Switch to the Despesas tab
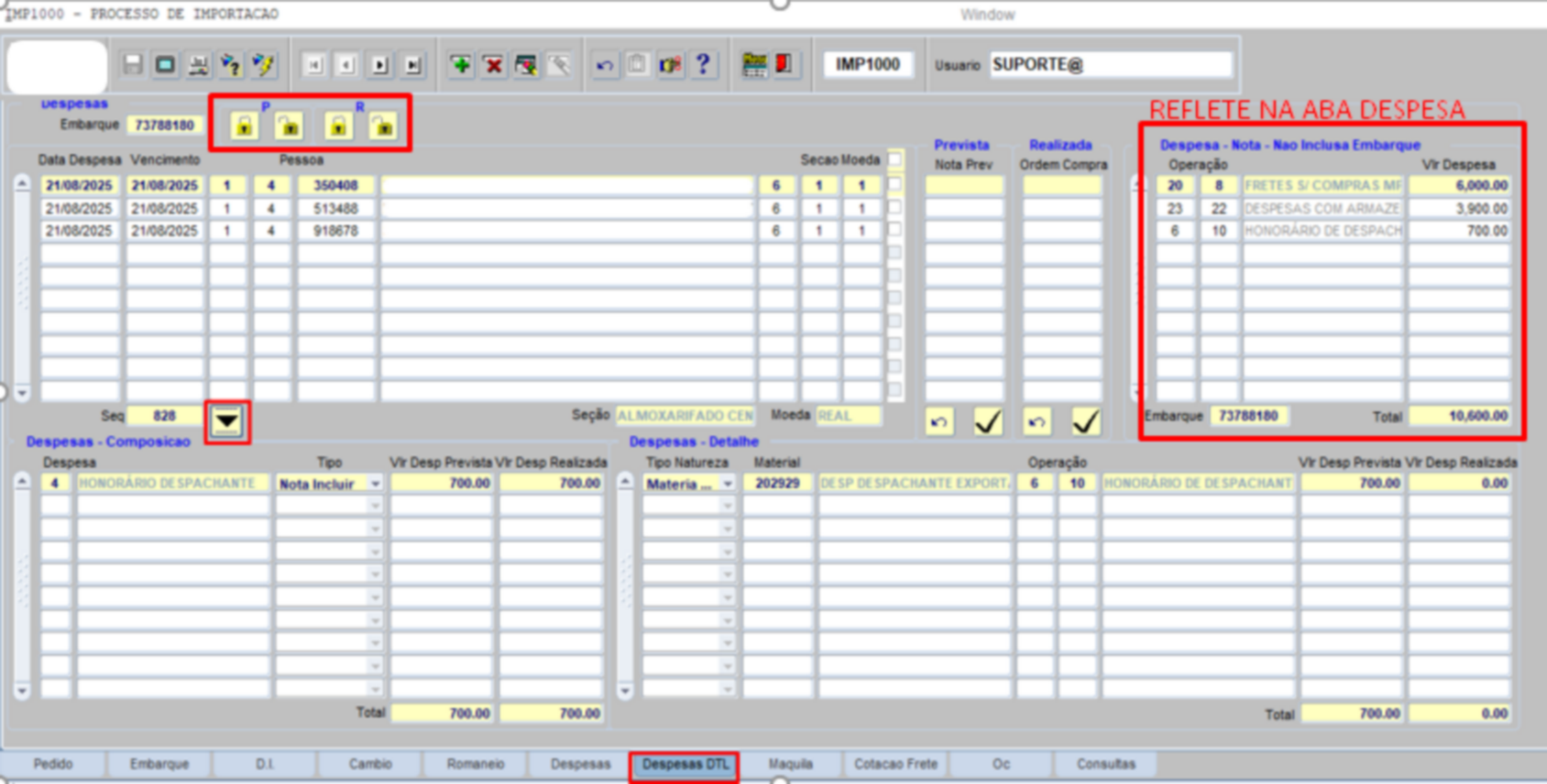This screenshot has height=784, width=1547. [x=579, y=764]
